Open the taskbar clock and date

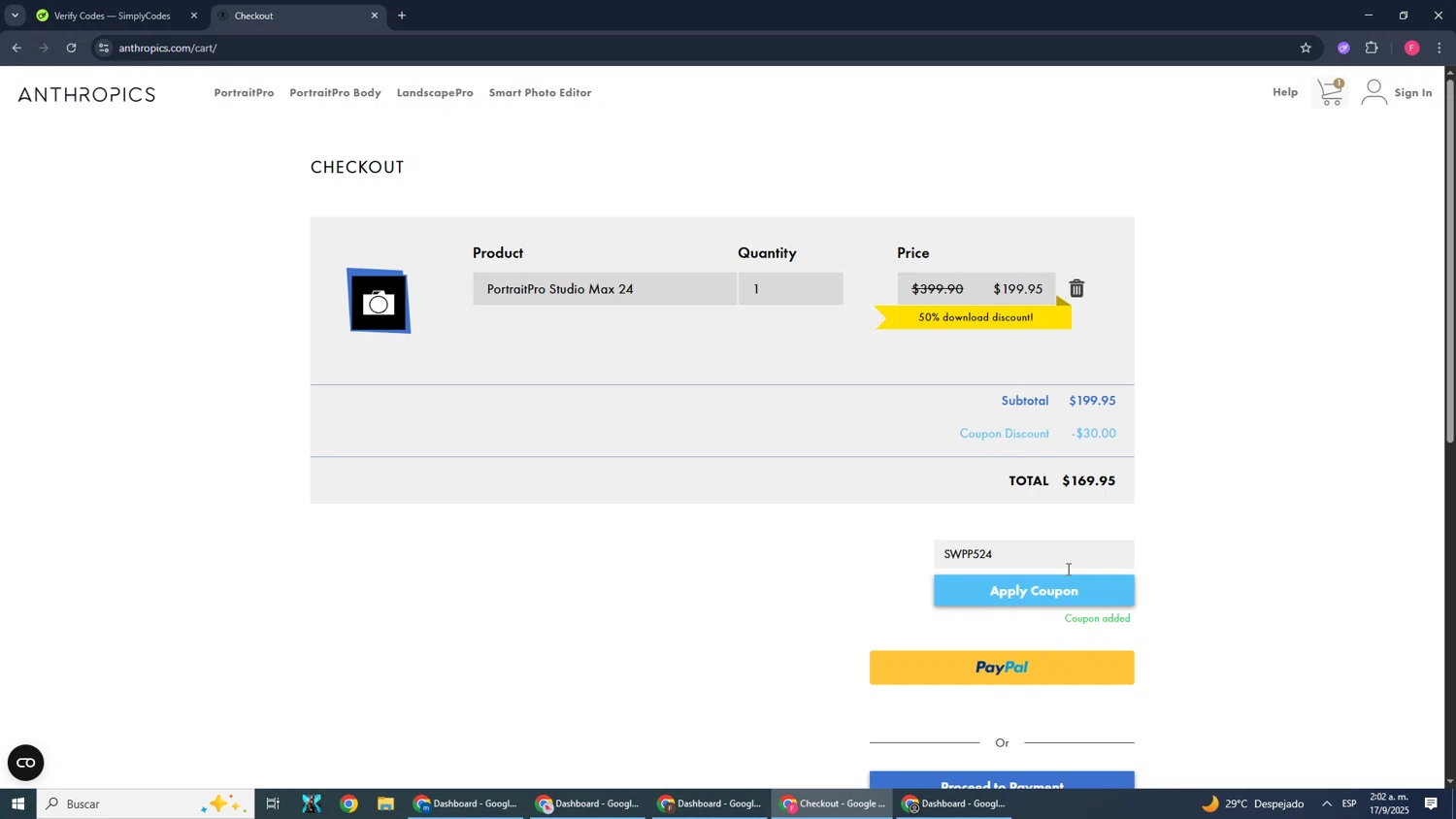1389,803
